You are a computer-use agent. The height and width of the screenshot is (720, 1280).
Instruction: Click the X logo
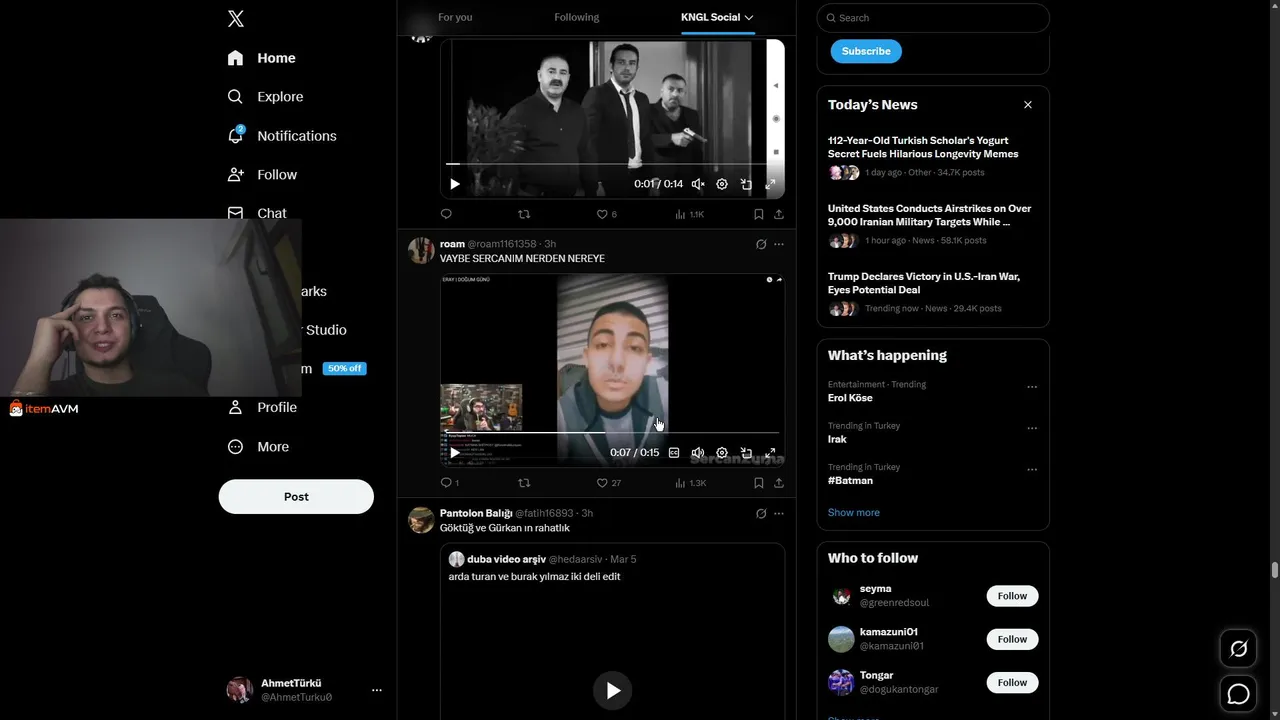(x=236, y=18)
